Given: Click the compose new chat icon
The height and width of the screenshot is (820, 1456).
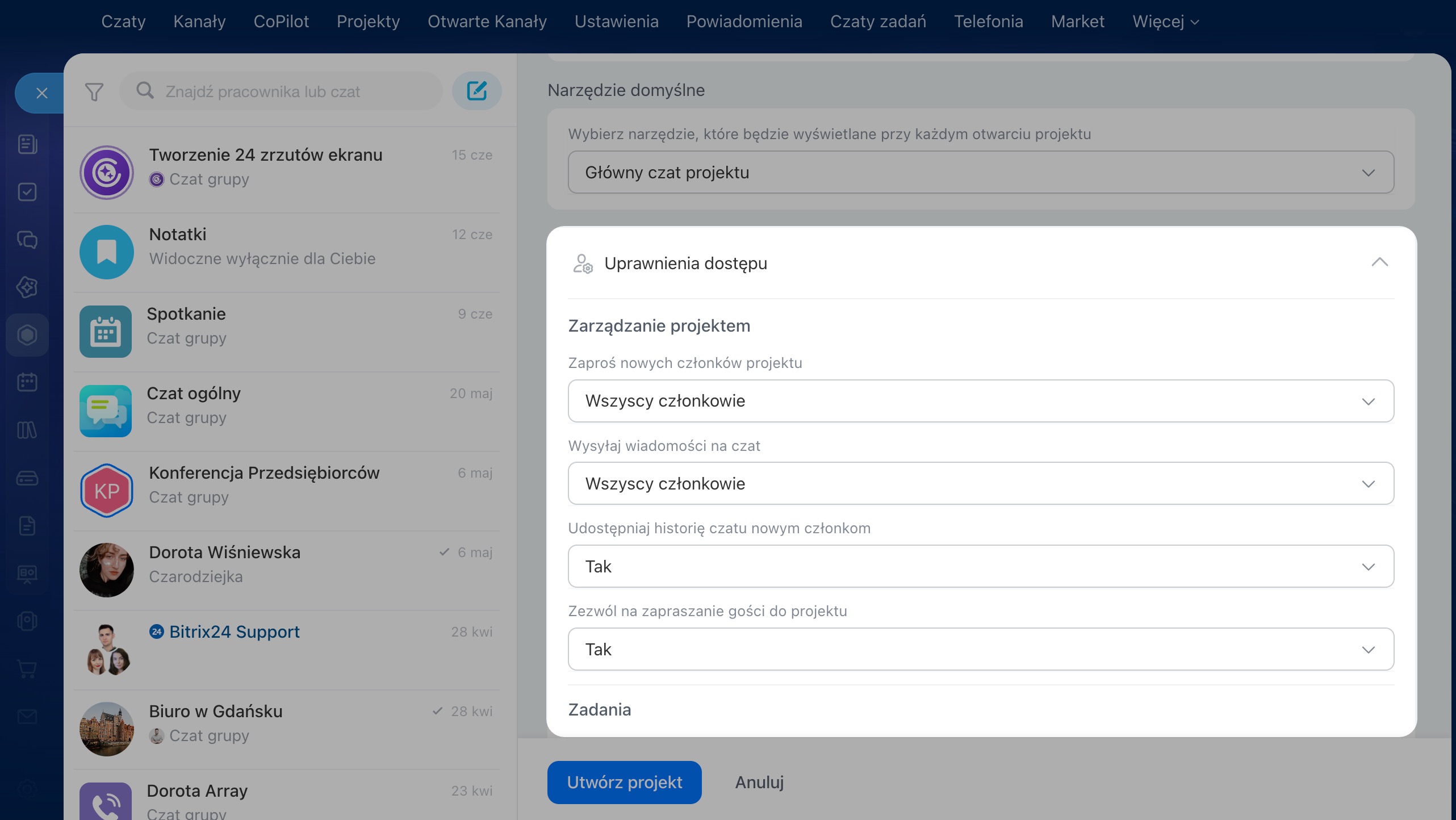Looking at the screenshot, I should click(x=477, y=91).
